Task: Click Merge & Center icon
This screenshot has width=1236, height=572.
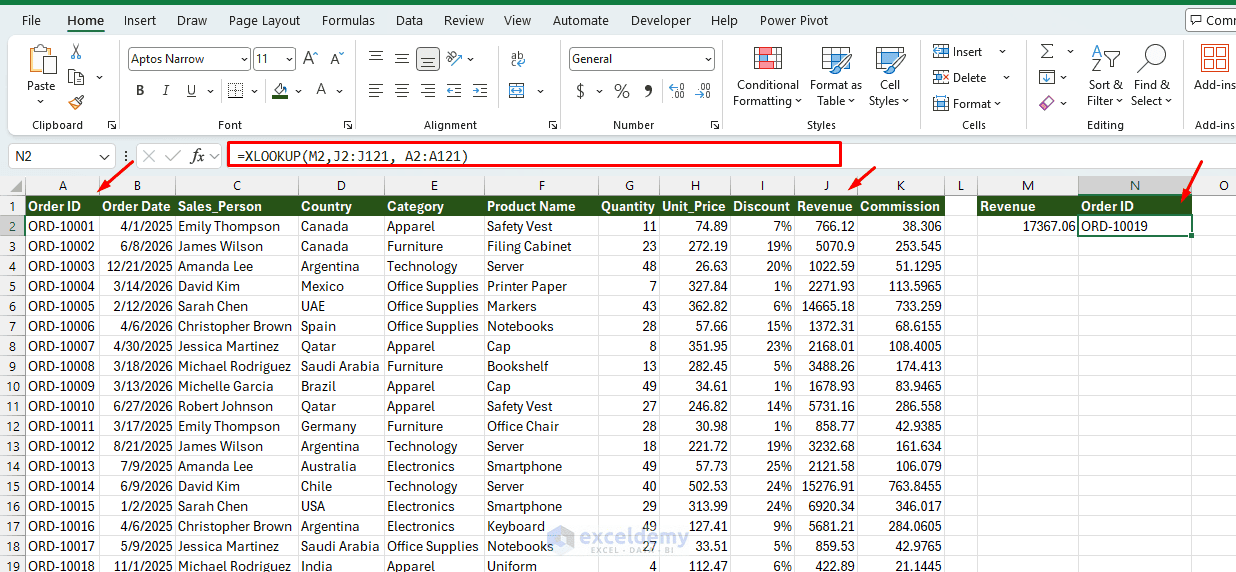Action: (517, 91)
